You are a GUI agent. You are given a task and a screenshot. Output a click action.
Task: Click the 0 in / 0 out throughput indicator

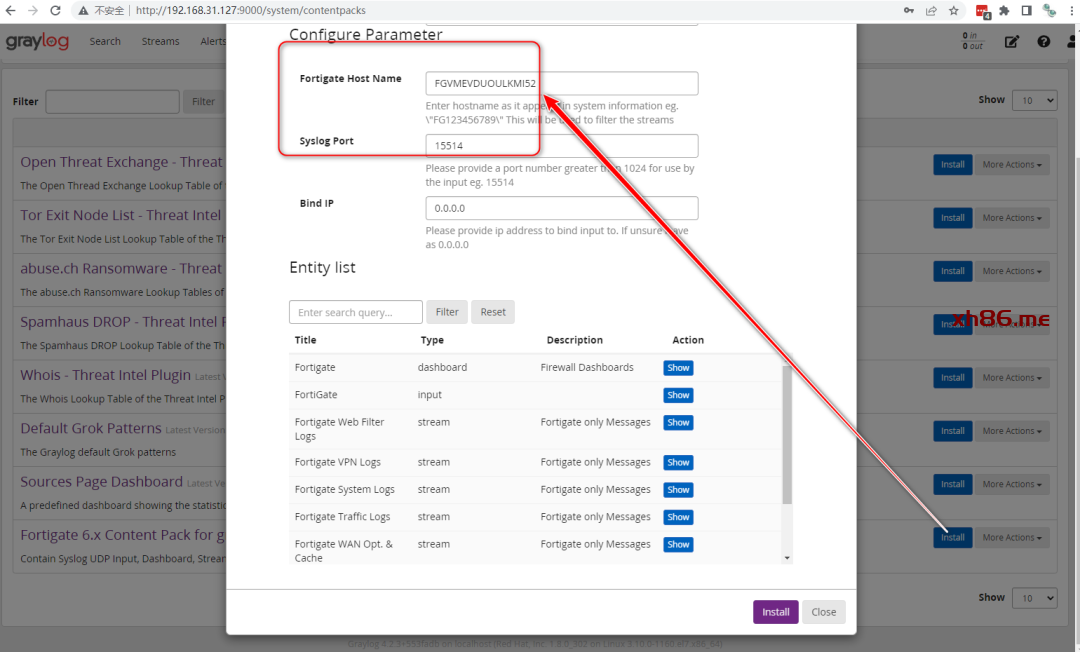coord(973,41)
